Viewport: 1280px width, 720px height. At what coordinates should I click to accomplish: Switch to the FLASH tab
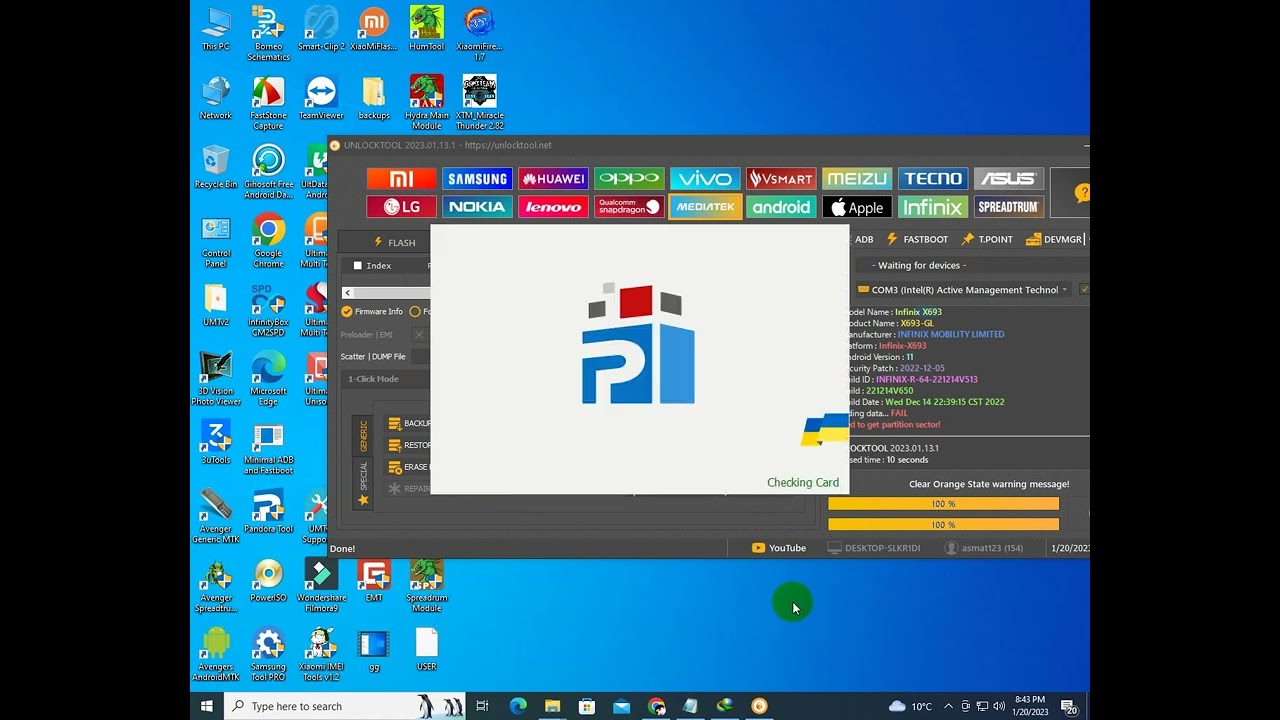coord(394,242)
